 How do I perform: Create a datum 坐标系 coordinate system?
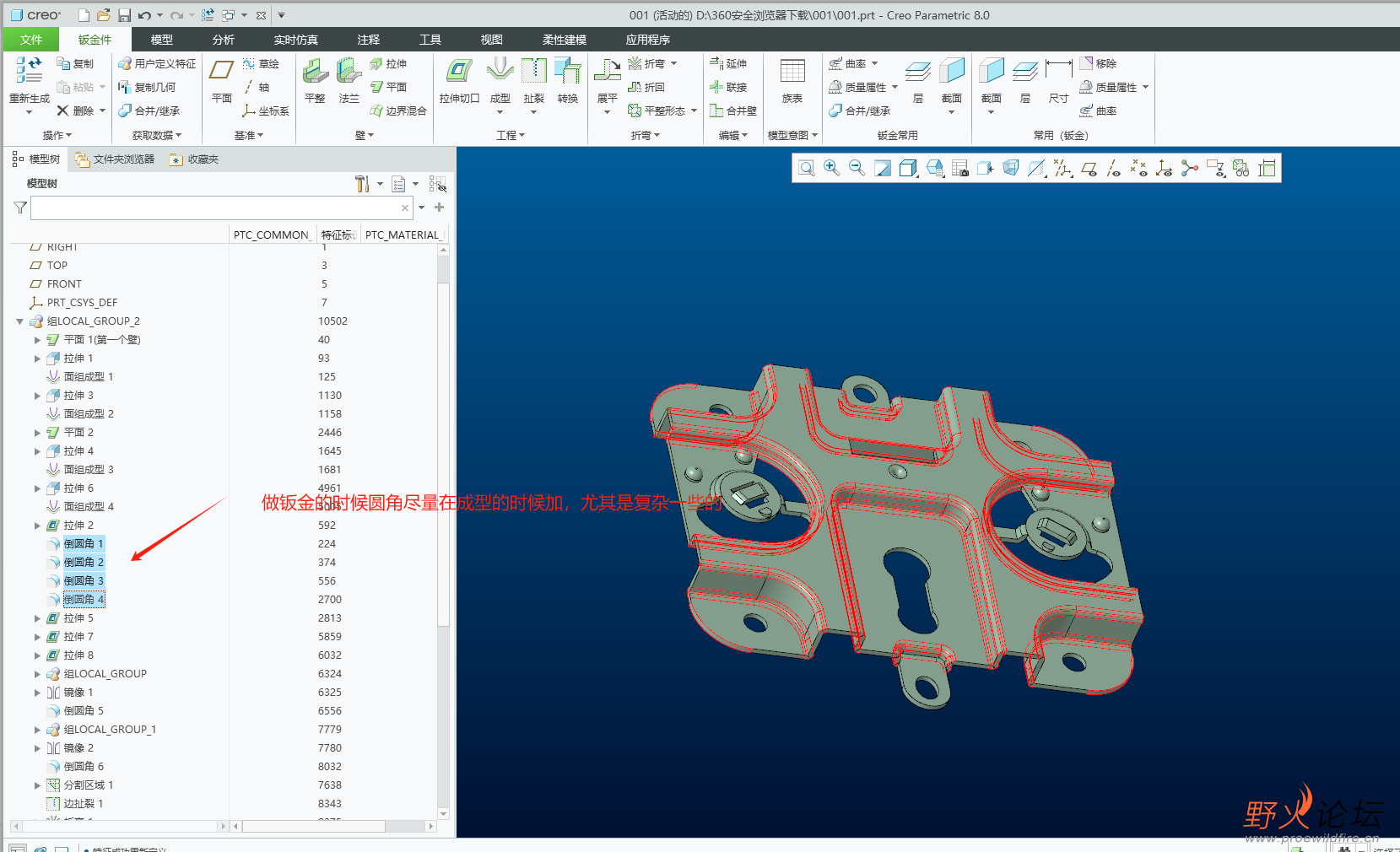[x=266, y=111]
